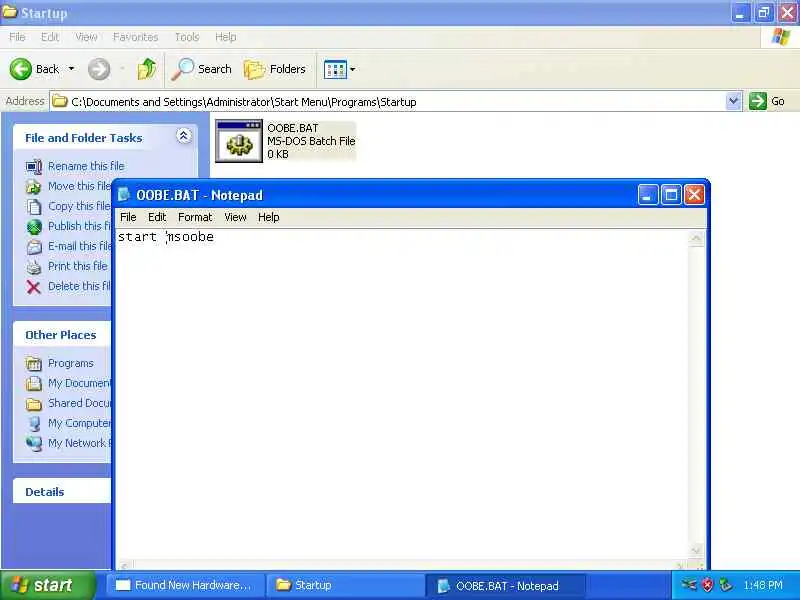Image resolution: width=800 pixels, height=600 pixels.
Task: Click the red Delete X icon
Action: pos(34,287)
